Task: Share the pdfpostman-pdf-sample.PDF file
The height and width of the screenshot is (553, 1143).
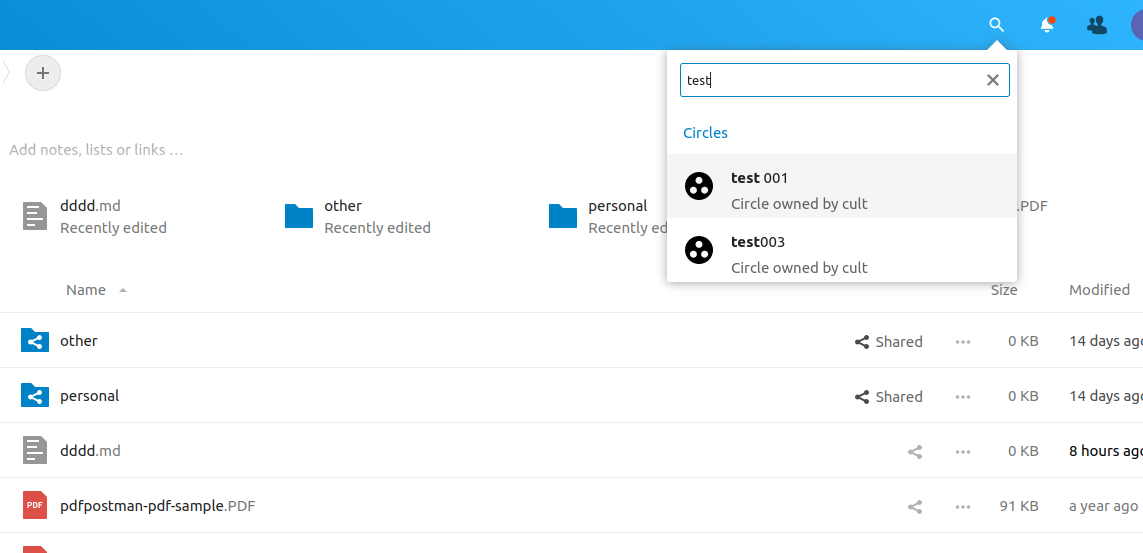Action: point(915,506)
